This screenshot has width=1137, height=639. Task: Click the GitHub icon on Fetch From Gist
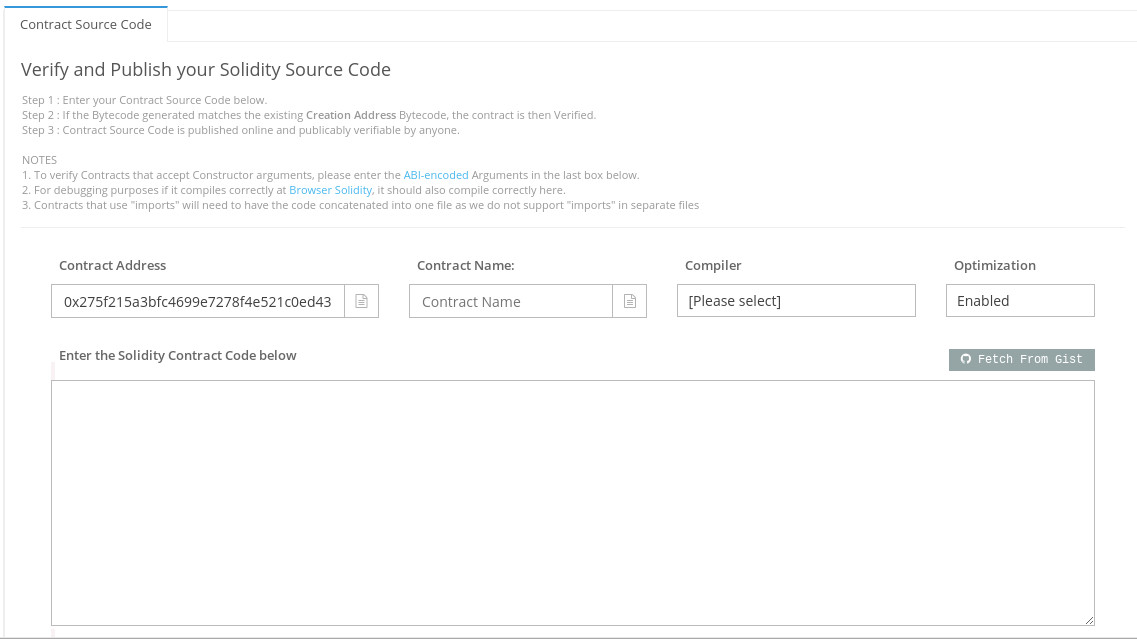(x=965, y=359)
